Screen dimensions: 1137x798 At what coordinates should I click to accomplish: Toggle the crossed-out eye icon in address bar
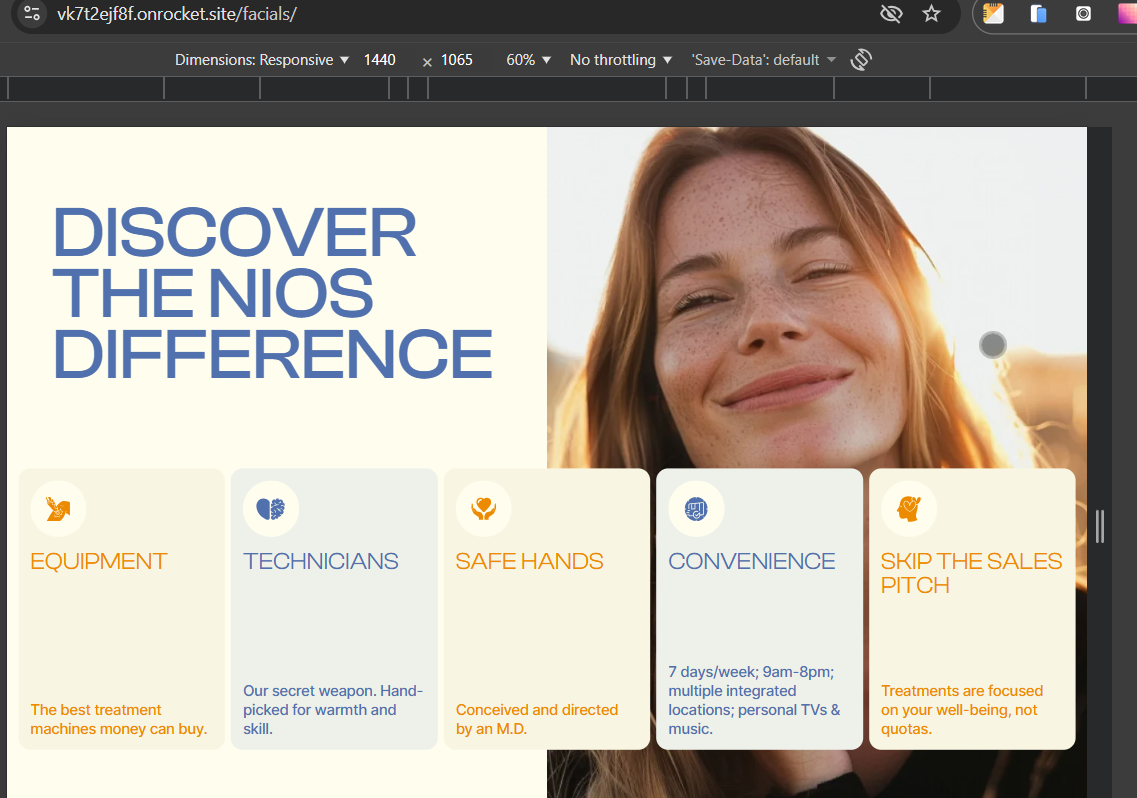pos(890,14)
